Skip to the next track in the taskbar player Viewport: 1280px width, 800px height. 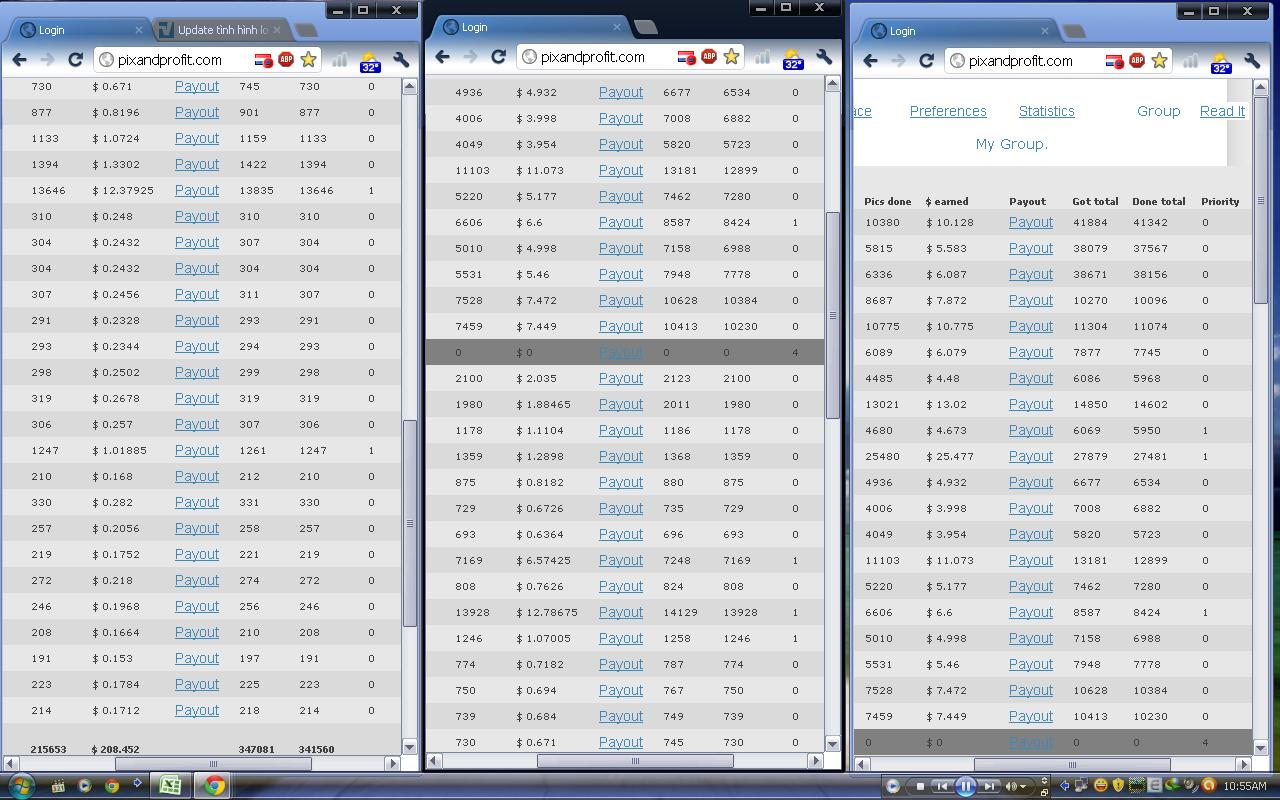pyautogui.click(x=989, y=786)
